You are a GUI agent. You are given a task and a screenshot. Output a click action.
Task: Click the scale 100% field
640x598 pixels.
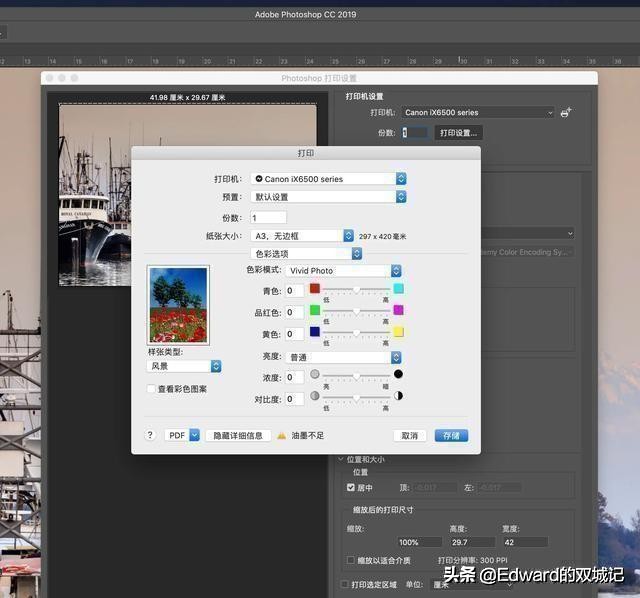(x=419, y=542)
